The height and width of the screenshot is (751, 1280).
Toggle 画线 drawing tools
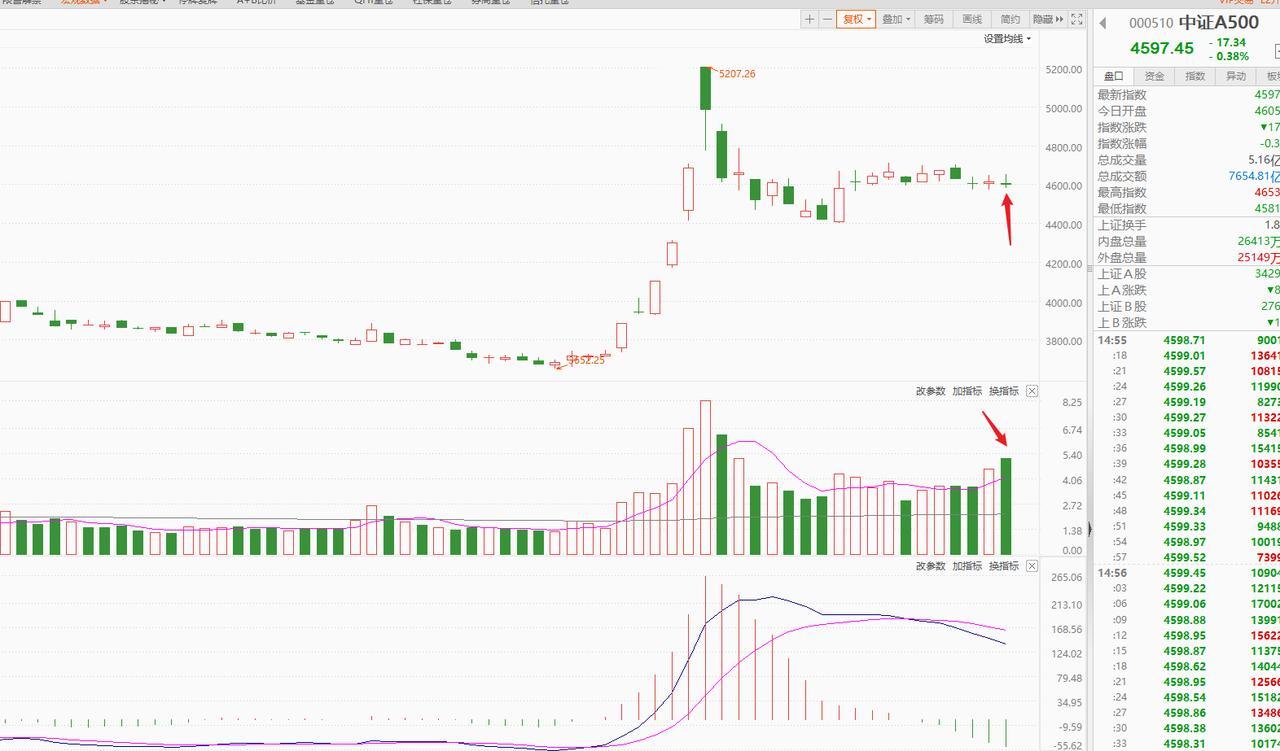coord(972,19)
